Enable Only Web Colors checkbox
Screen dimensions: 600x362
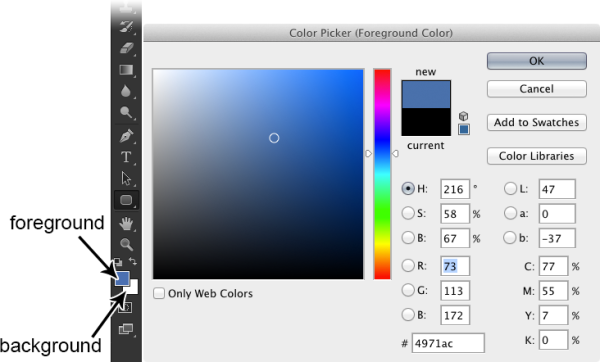[x=159, y=294]
